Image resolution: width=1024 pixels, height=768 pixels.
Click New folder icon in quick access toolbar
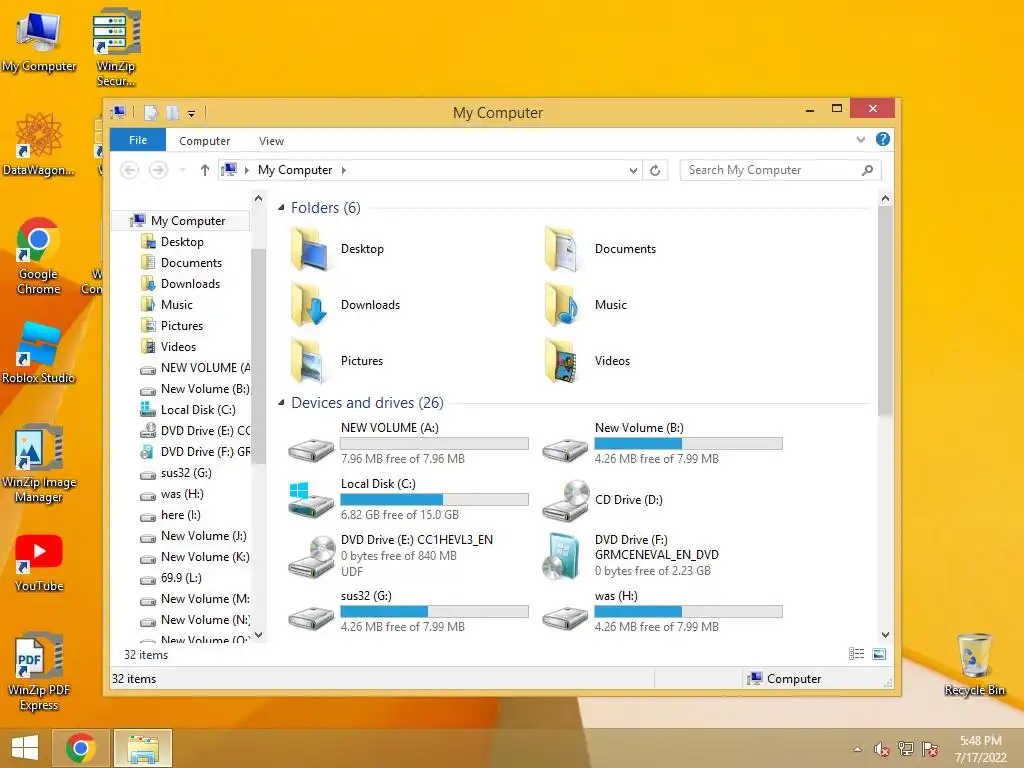[x=172, y=113]
